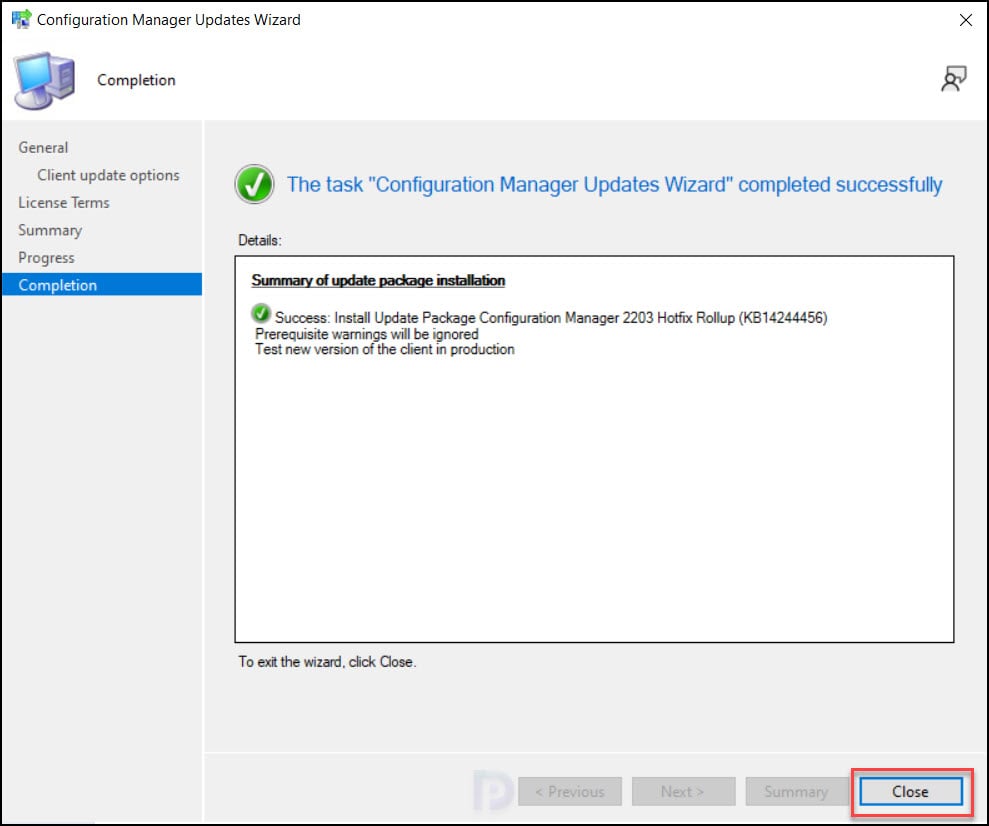Click 'Configuration Manager Updates Wizard' window title

tap(168, 20)
